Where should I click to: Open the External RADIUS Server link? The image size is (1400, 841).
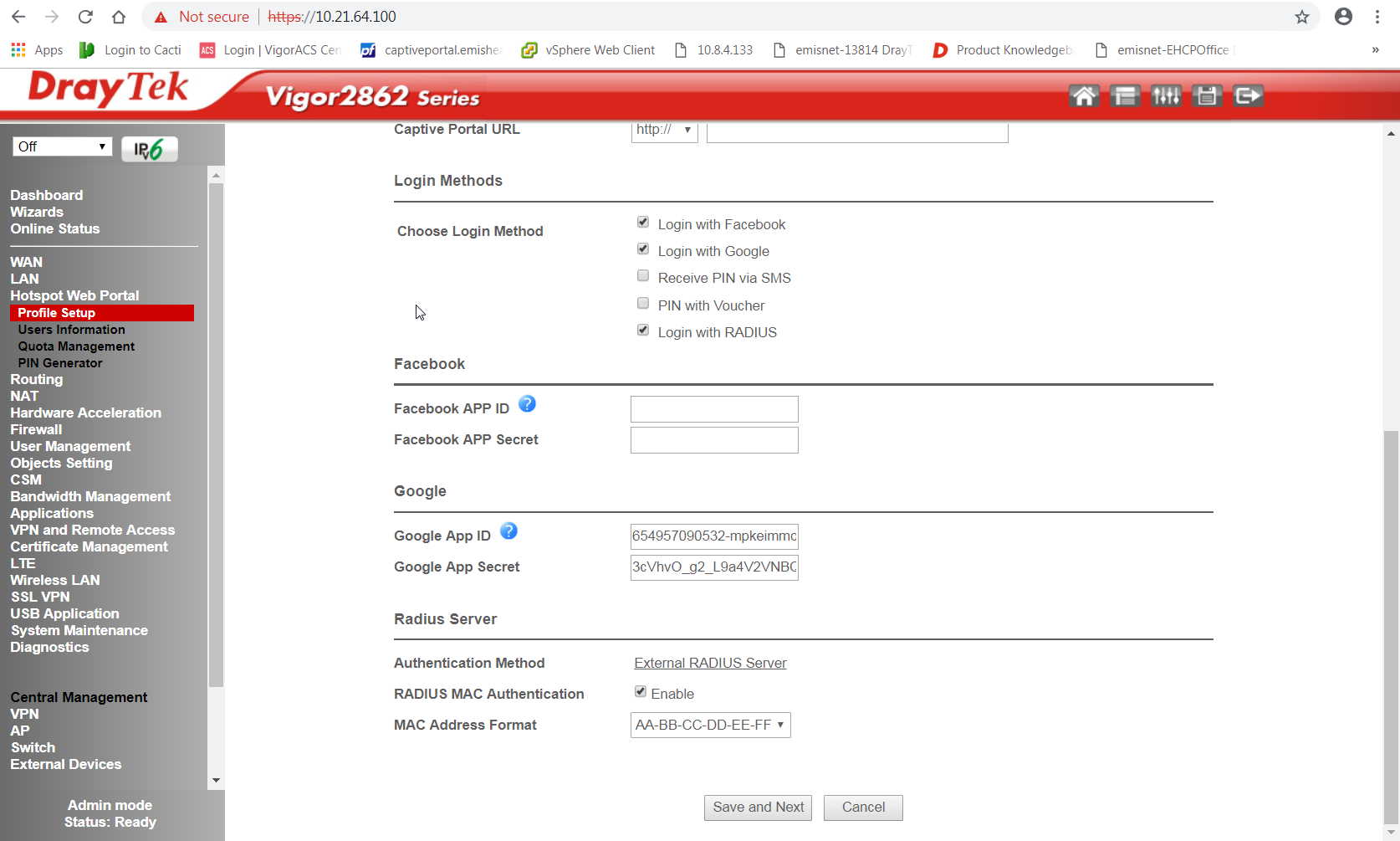(x=710, y=663)
